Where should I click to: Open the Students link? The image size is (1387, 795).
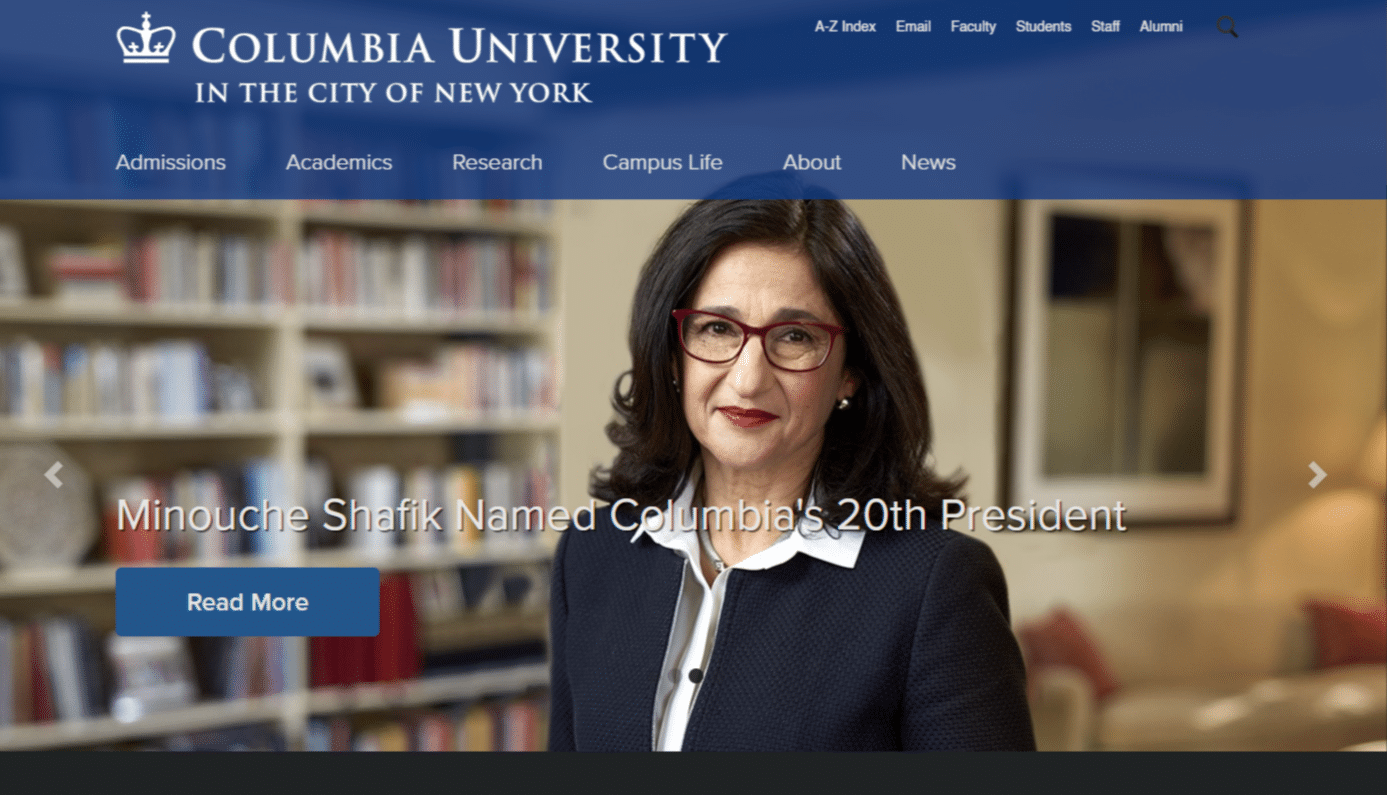coord(1043,27)
